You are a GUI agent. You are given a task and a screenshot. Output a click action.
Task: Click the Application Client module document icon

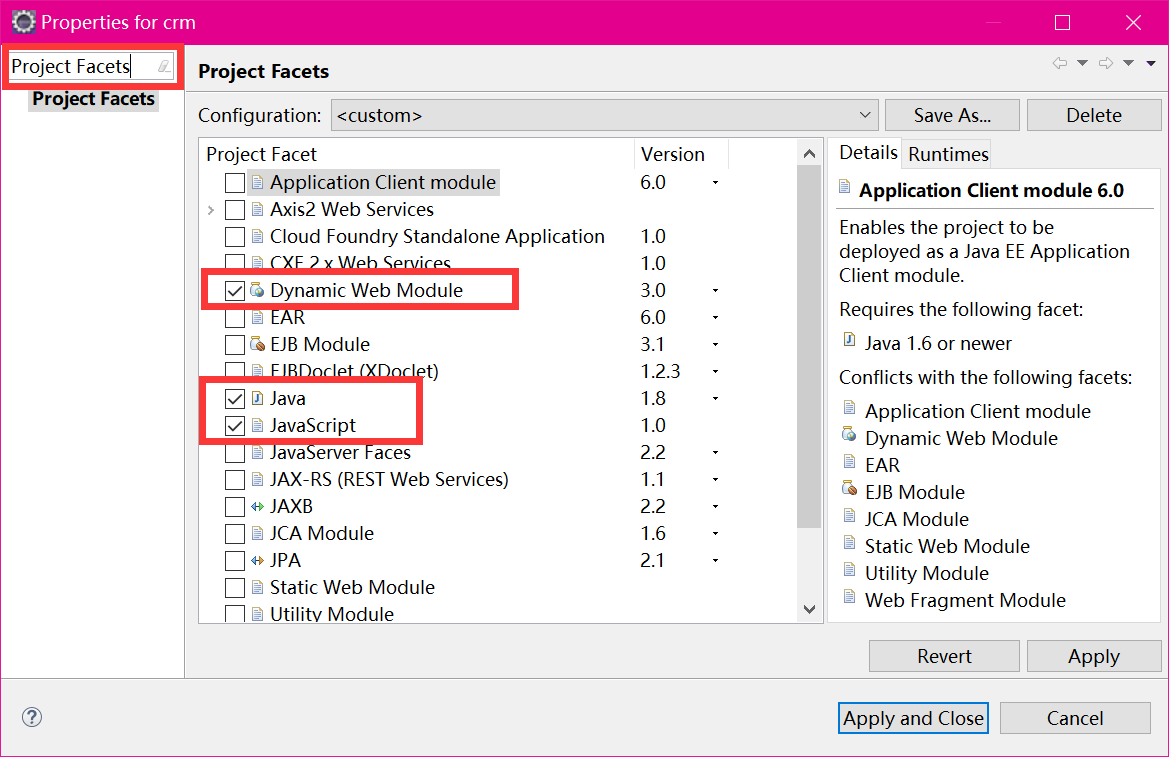[x=258, y=182]
